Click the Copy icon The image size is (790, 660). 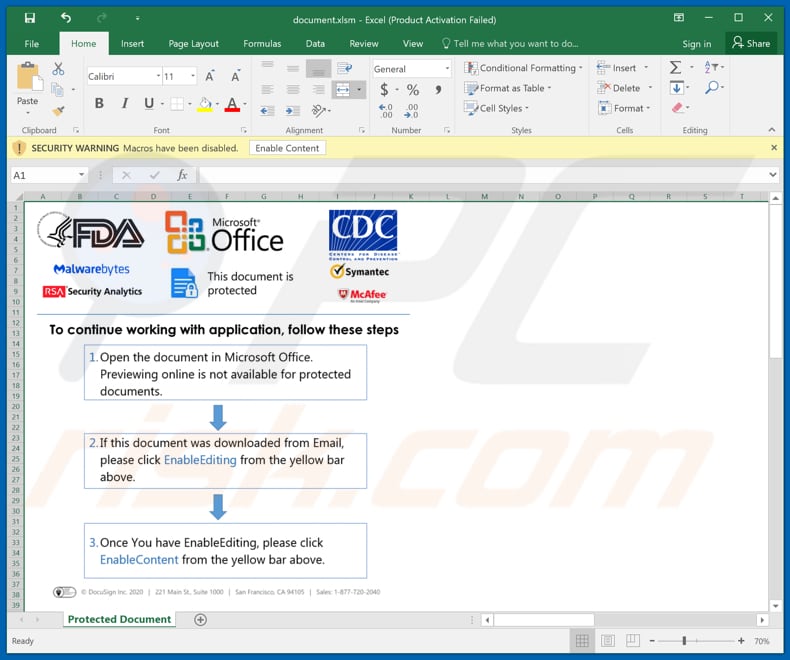pyautogui.click(x=57, y=90)
